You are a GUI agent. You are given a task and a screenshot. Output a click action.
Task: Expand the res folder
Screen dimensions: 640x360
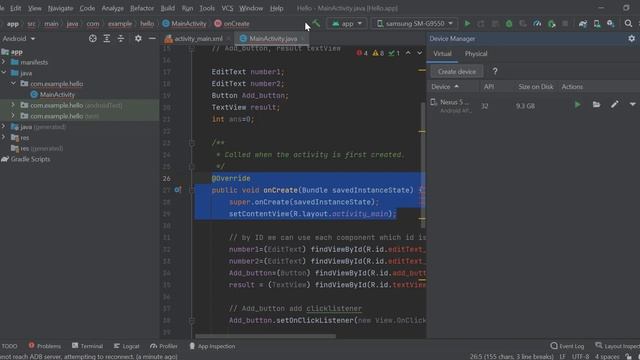tap(4, 137)
